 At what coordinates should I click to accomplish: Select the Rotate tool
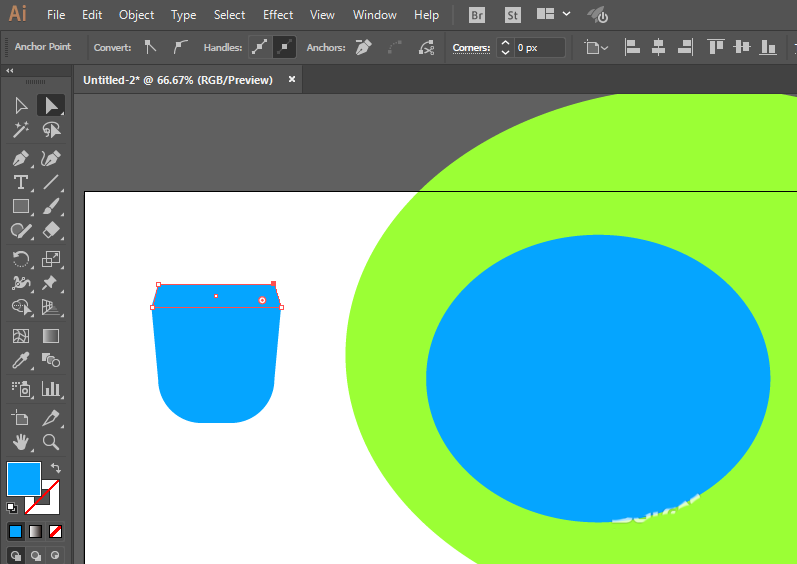tap(21, 259)
